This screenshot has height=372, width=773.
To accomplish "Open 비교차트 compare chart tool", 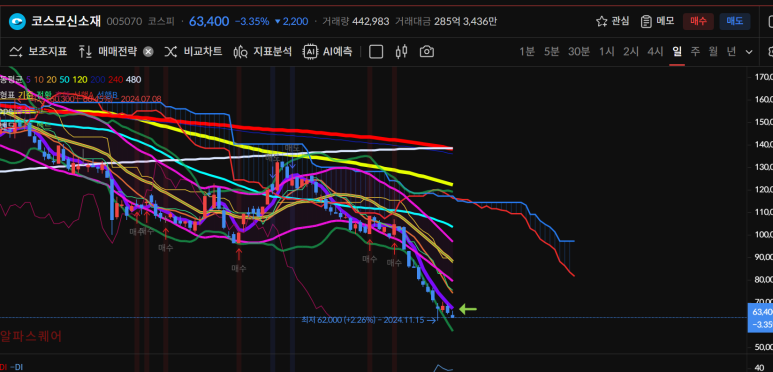I will click(x=193, y=51).
